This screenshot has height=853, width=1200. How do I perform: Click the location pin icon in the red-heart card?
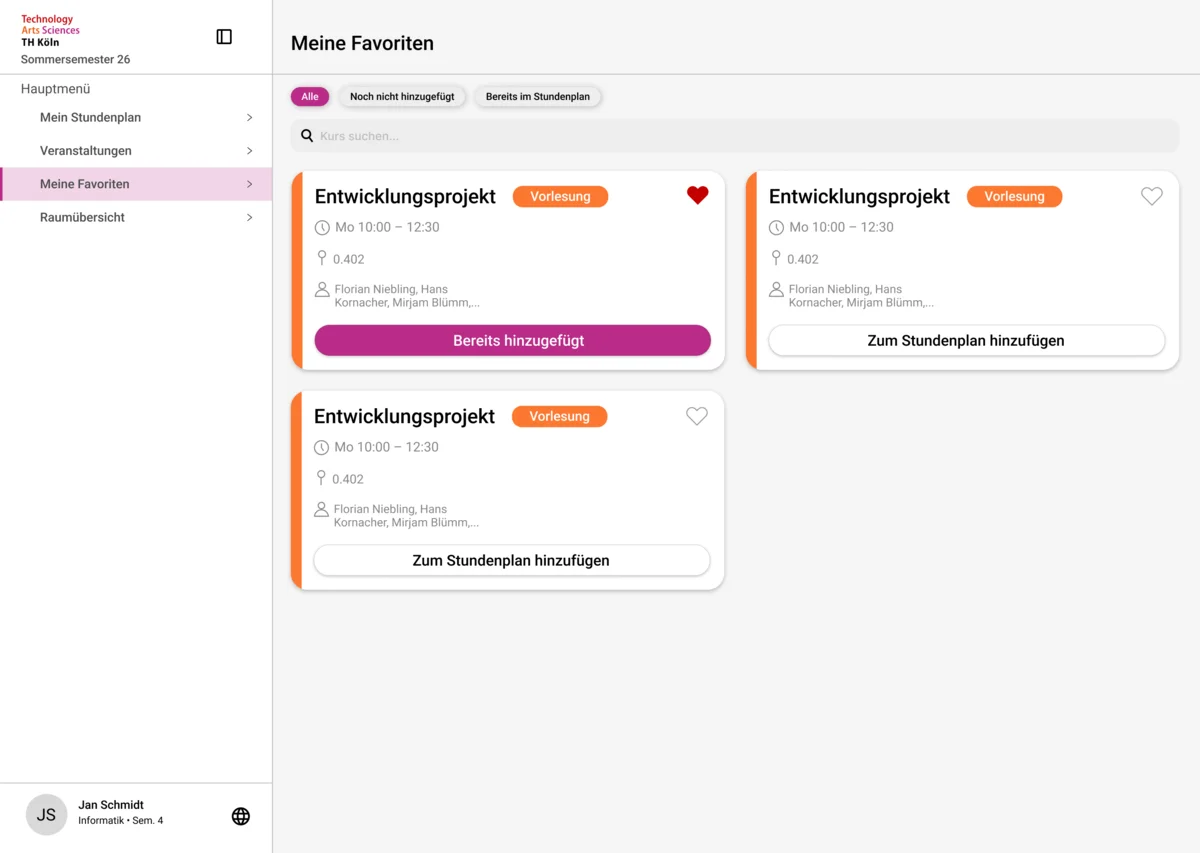point(322,258)
